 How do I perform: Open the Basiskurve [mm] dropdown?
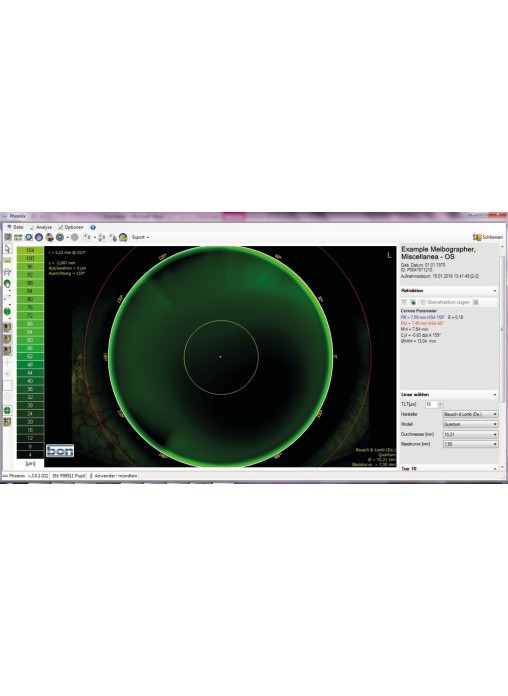coord(470,444)
